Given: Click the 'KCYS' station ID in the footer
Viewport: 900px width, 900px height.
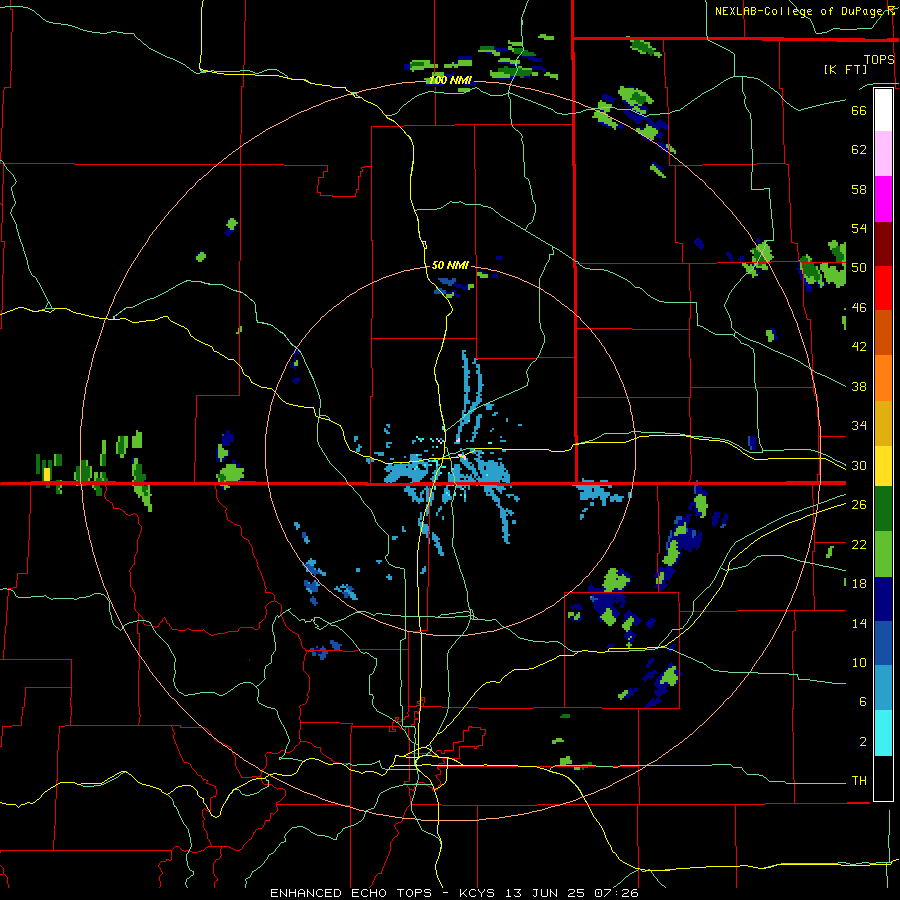Looking at the screenshot, I should (x=479, y=893).
